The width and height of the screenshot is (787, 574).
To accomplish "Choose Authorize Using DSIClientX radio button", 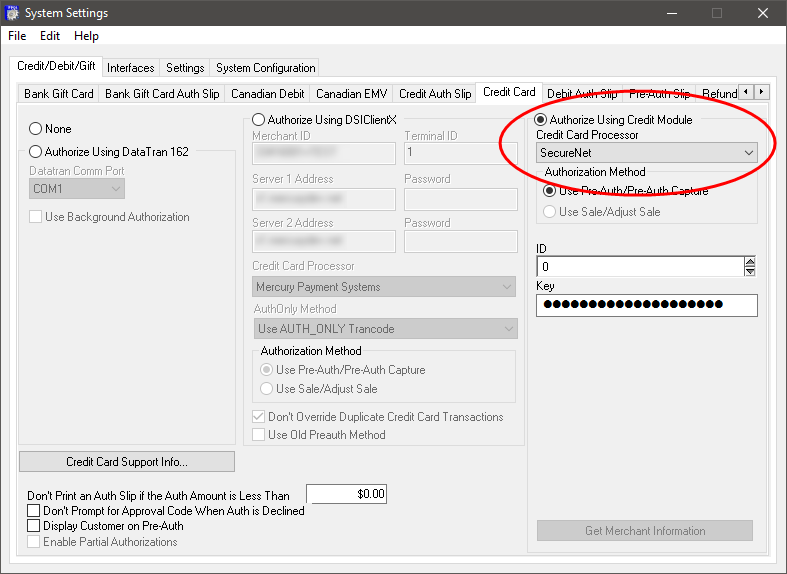I will 259,120.
